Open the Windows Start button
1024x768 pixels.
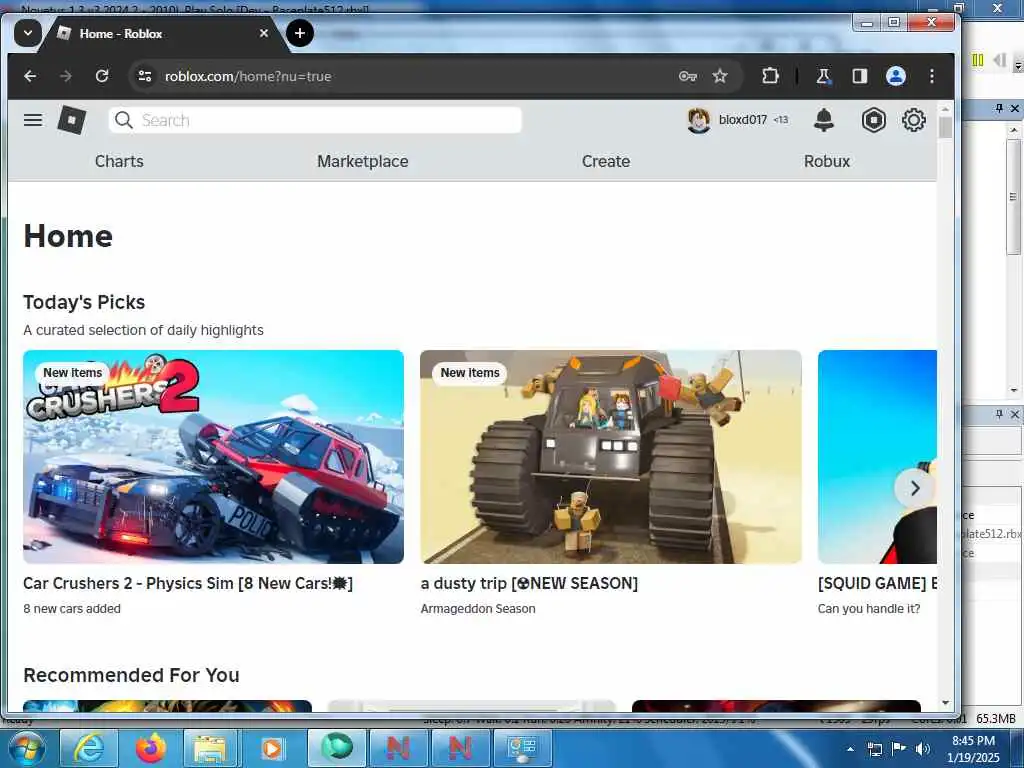pyautogui.click(x=25, y=748)
